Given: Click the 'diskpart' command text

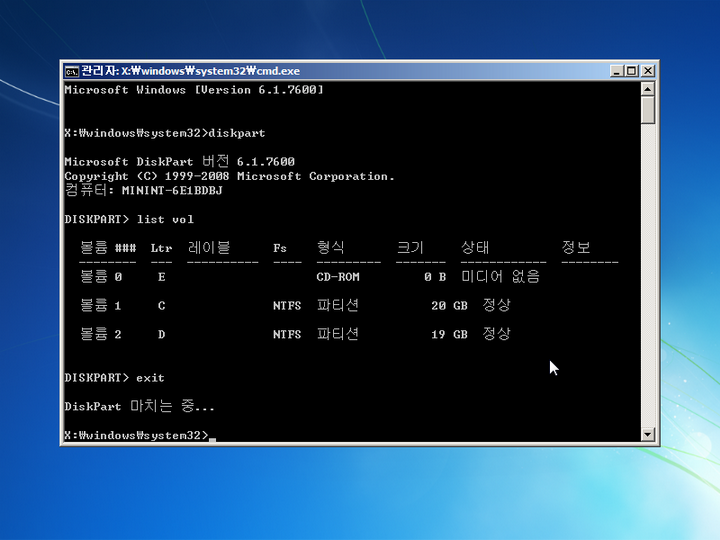Looking at the screenshot, I should coord(236,133).
